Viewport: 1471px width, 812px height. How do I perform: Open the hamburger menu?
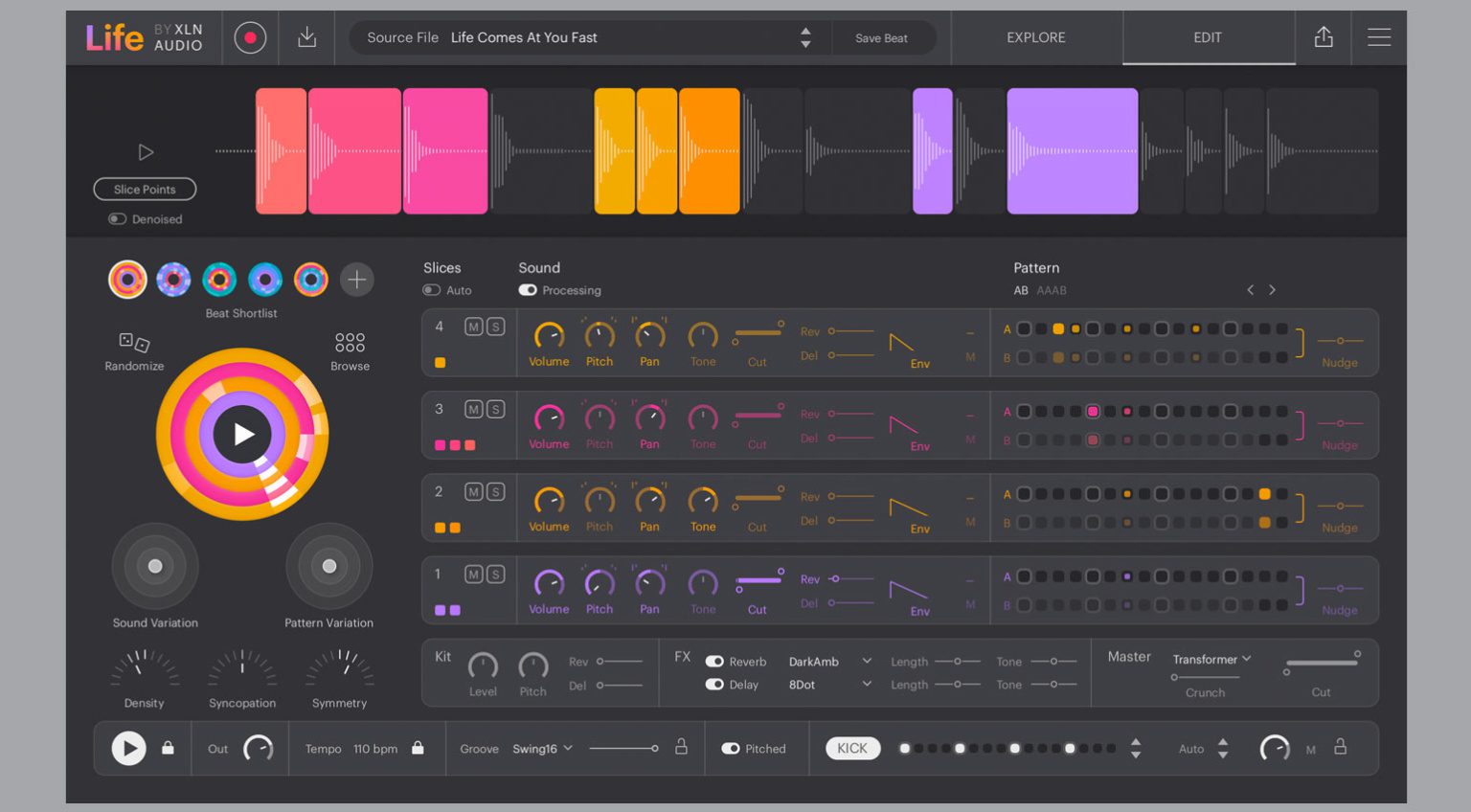pyautogui.click(x=1379, y=37)
